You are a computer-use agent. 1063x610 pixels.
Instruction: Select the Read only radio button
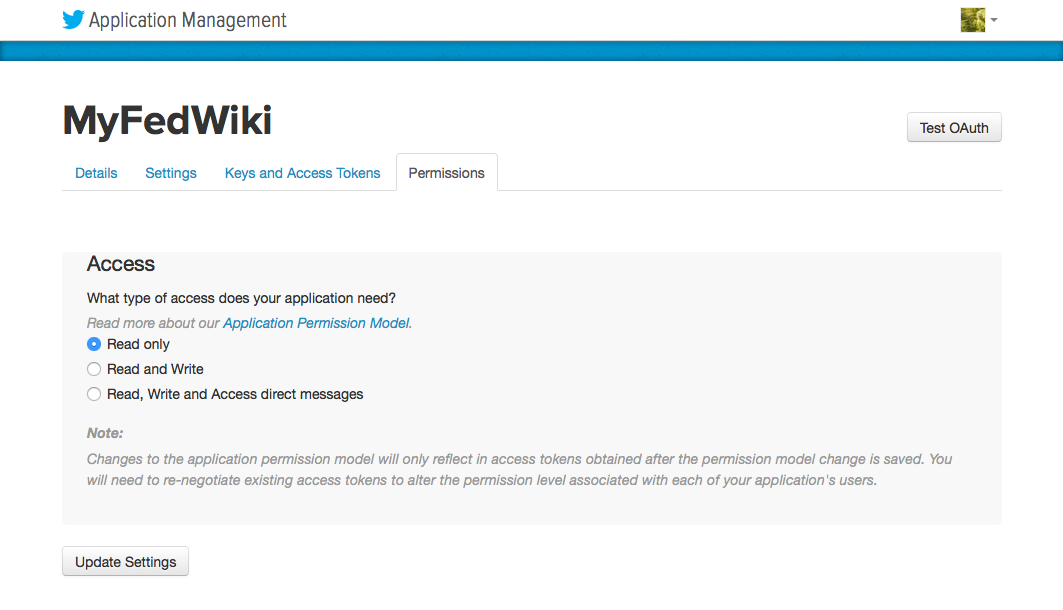pos(94,344)
